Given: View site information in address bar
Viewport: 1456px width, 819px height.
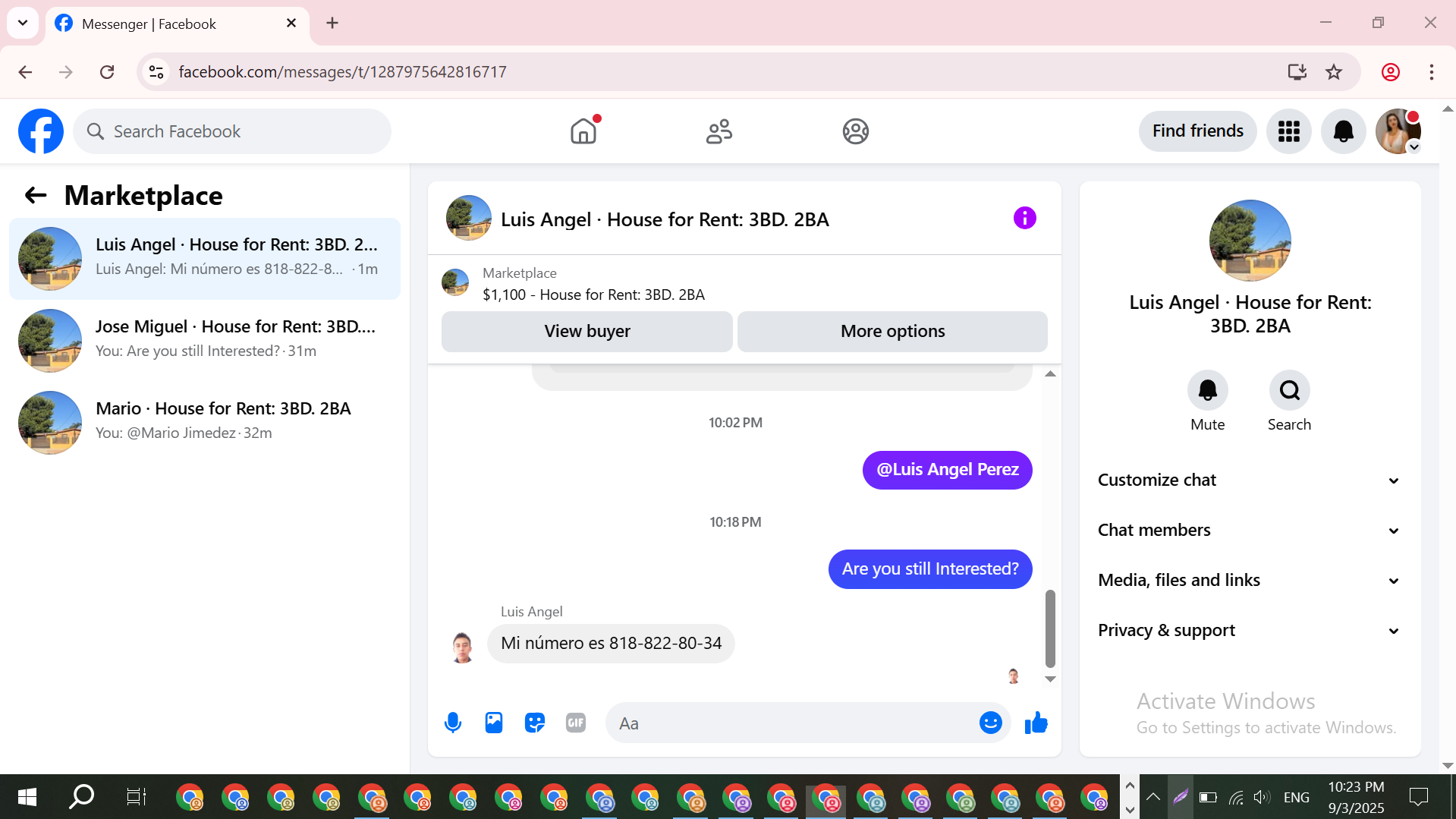Looking at the screenshot, I should point(156,72).
